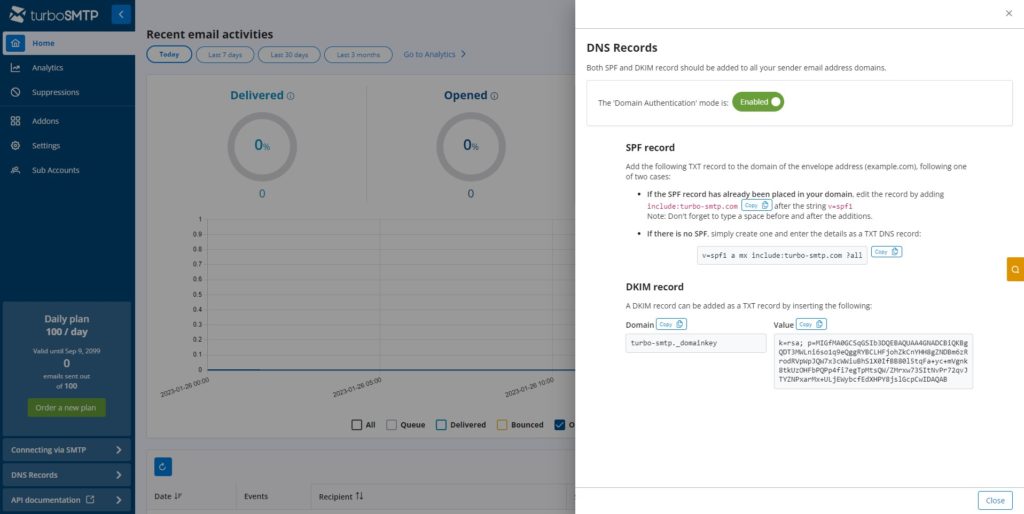Click the DNS Records heading
The width and height of the screenshot is (1024, 514).
(622, 48)
